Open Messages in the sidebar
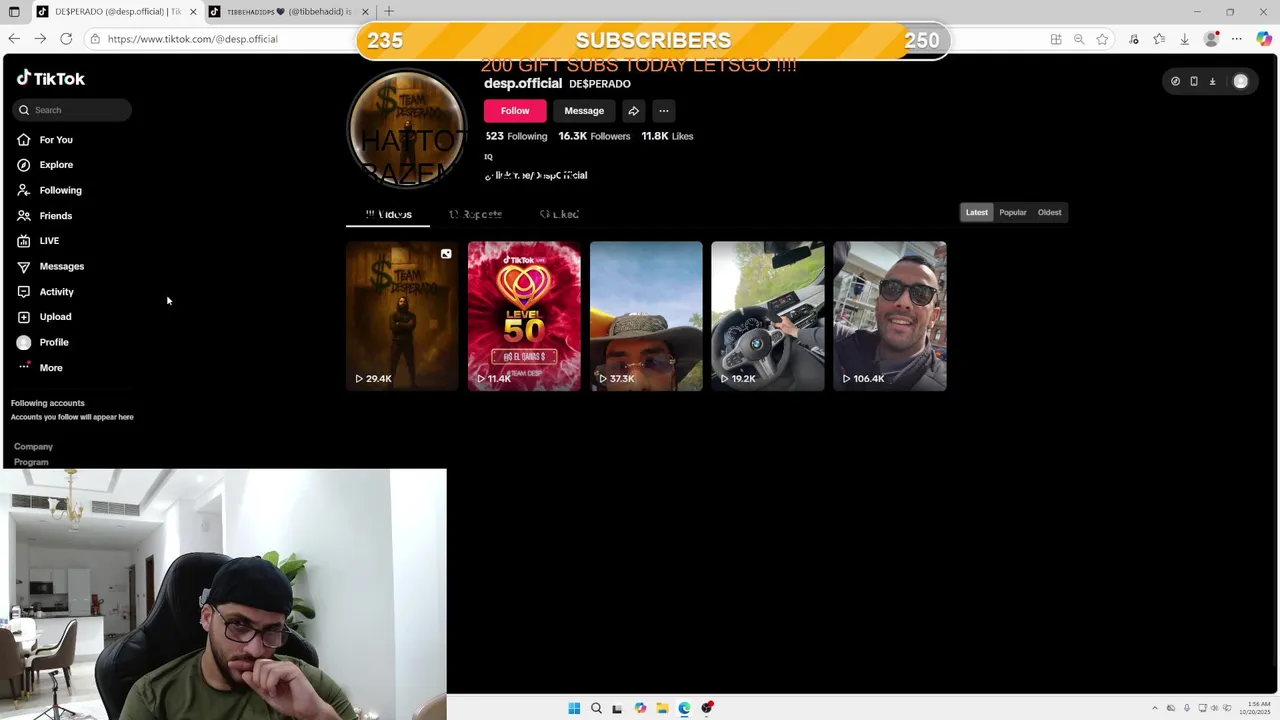Viewport: 1280px width, 720px height. tap(61, 266)
